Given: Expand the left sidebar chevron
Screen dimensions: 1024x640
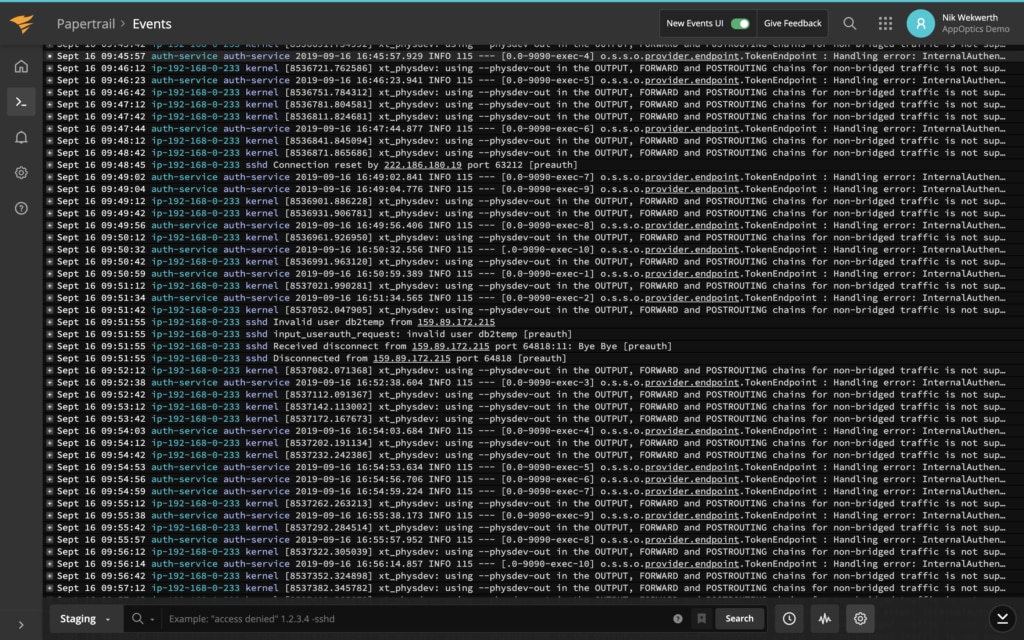Looking at the screenshot, I should coord(22,625).
